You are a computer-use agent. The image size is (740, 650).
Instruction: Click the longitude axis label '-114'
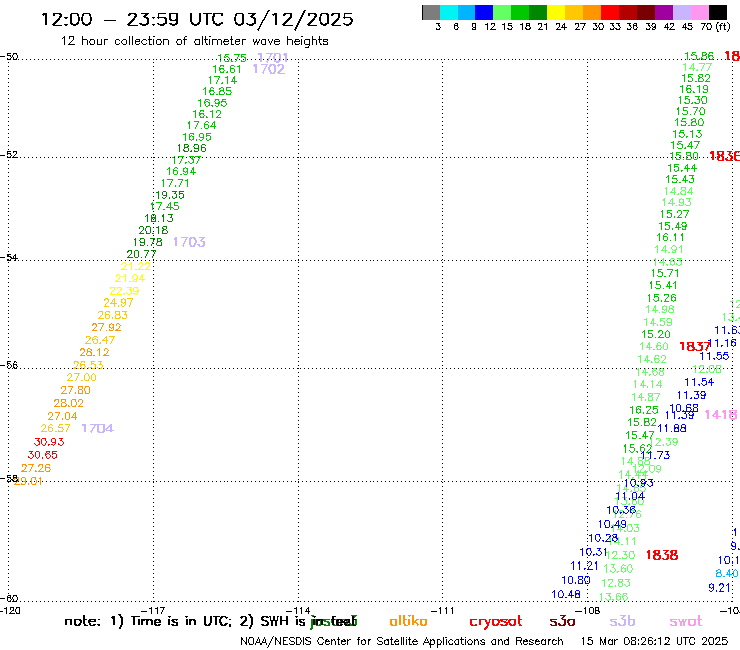(x=298, y=611)
